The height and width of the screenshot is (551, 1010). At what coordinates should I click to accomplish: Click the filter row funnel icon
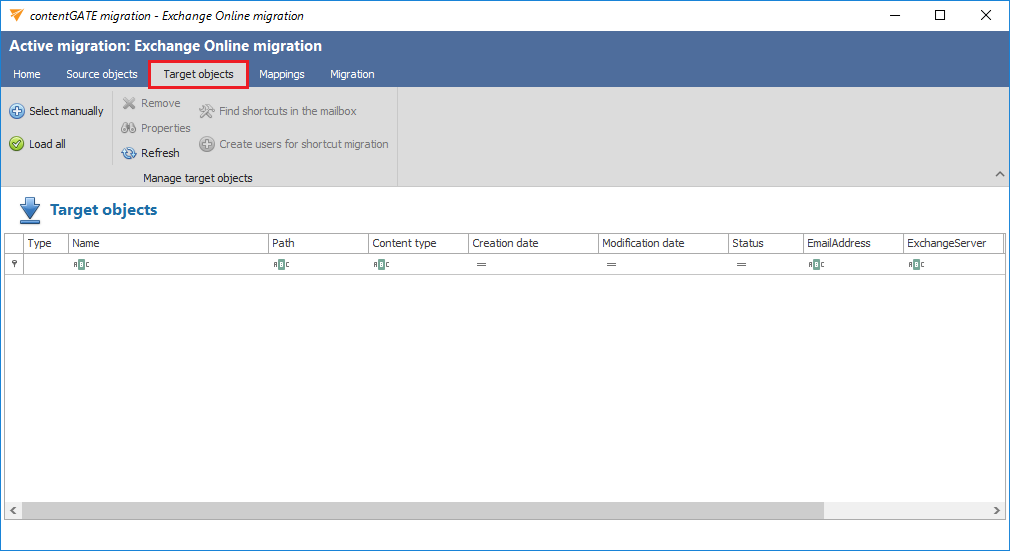pos(14,264)
